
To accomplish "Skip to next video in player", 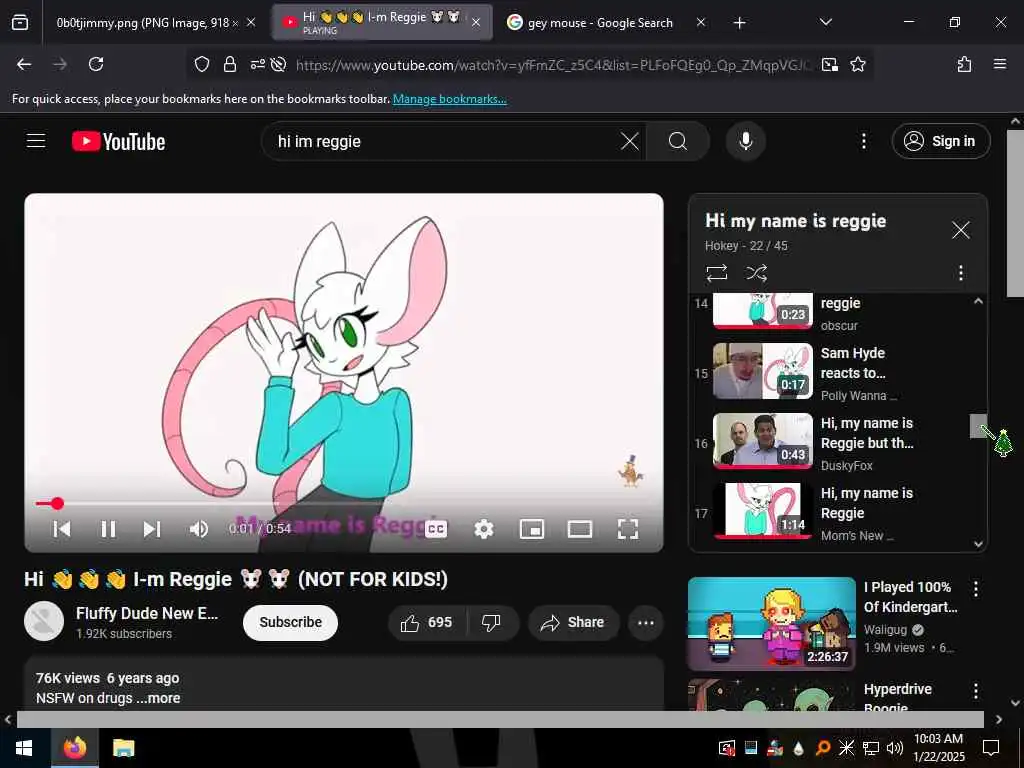I will tap(152, 528).
